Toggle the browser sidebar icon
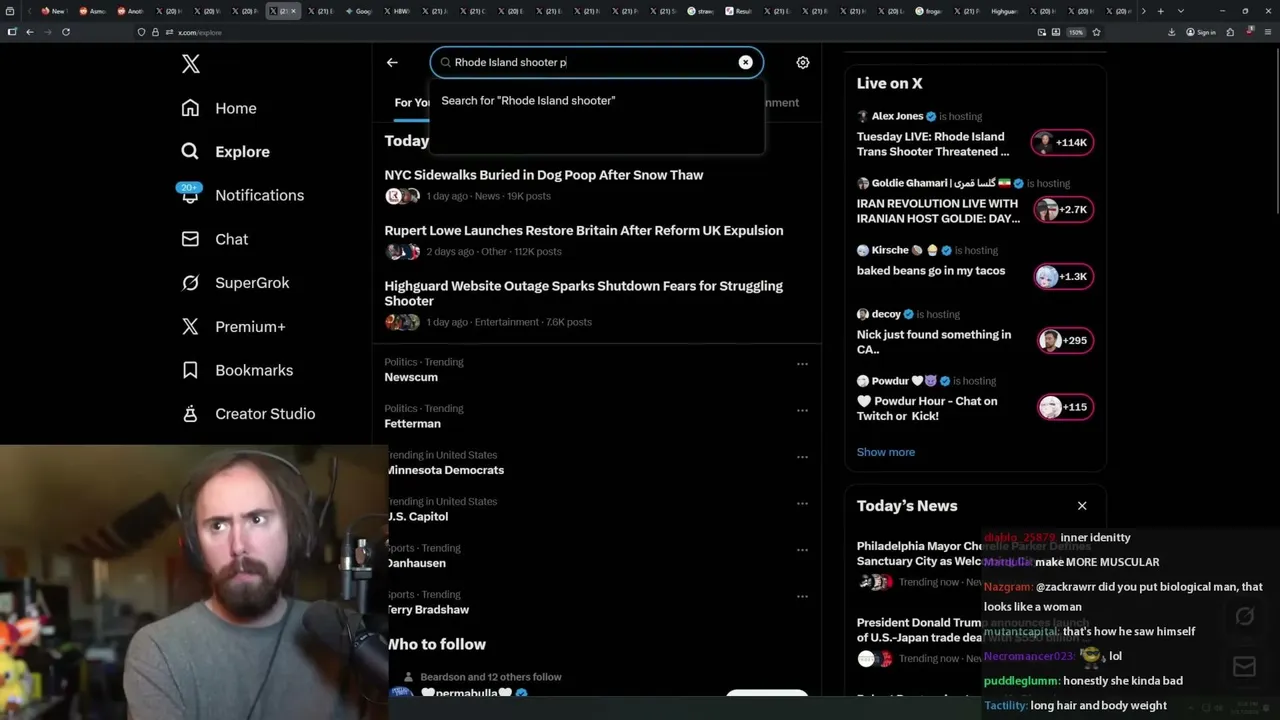 (x=12, y=32)
